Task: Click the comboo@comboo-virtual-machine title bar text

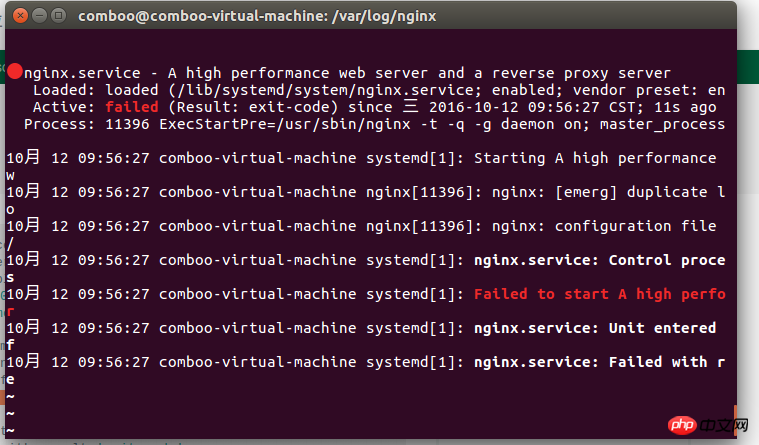Action: coord(257,16)
